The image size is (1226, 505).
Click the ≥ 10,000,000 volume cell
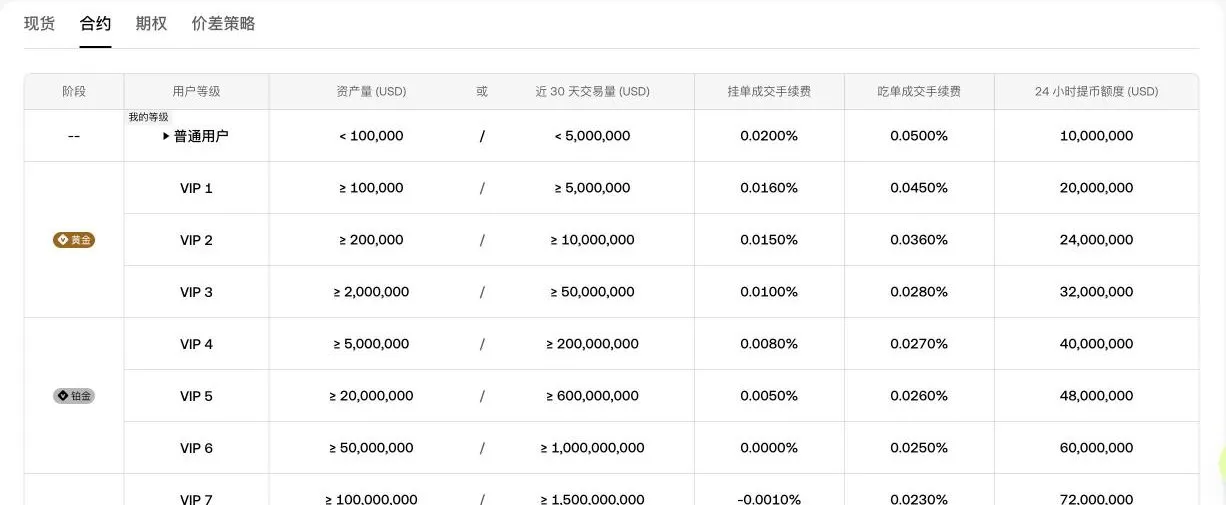tap(592, 240)
